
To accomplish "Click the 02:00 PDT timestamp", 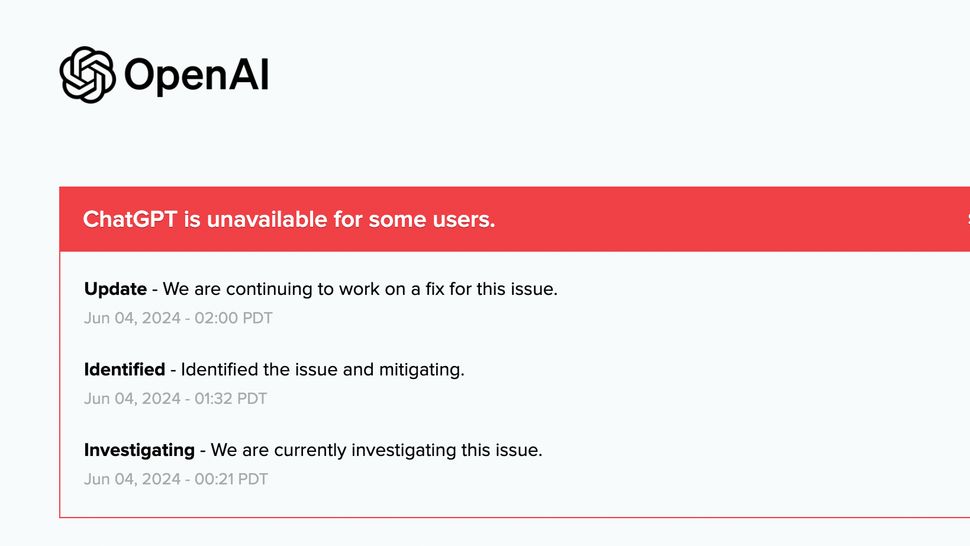I will (178, 319).
